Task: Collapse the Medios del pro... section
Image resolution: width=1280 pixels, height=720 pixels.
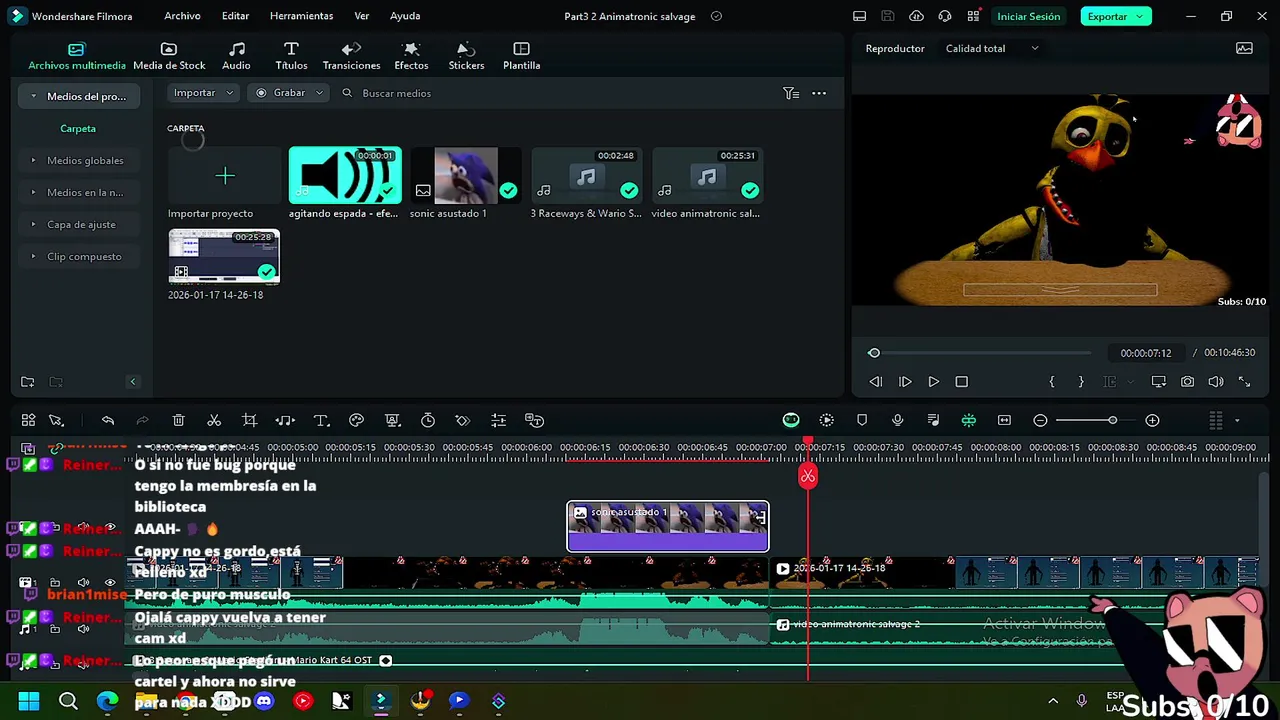Action: (34, 96)
